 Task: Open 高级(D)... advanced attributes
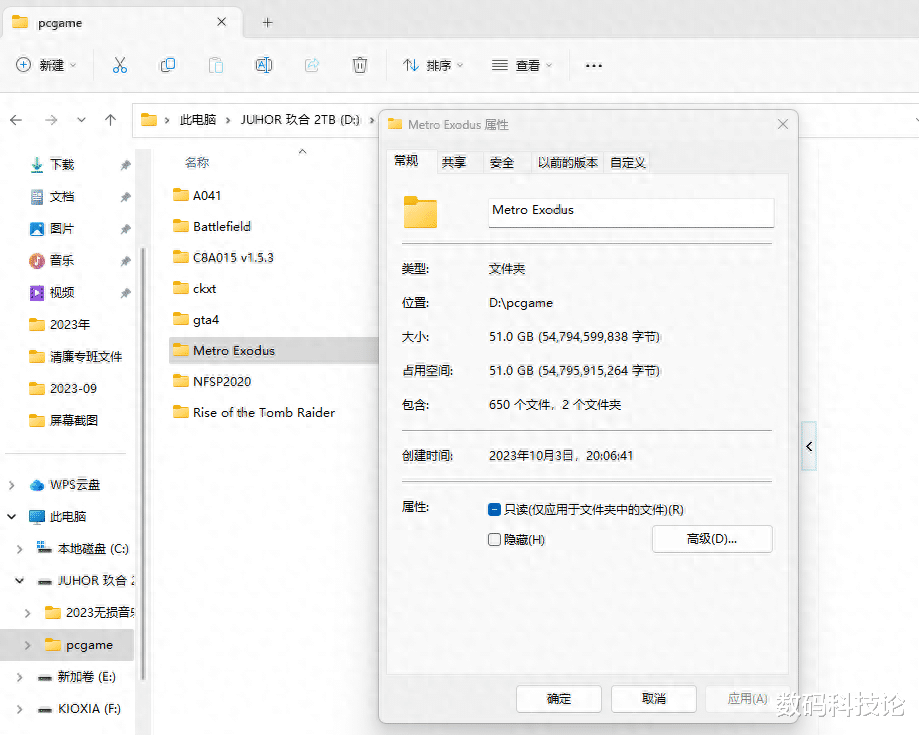pyautogui.click(x=712, y=539)
